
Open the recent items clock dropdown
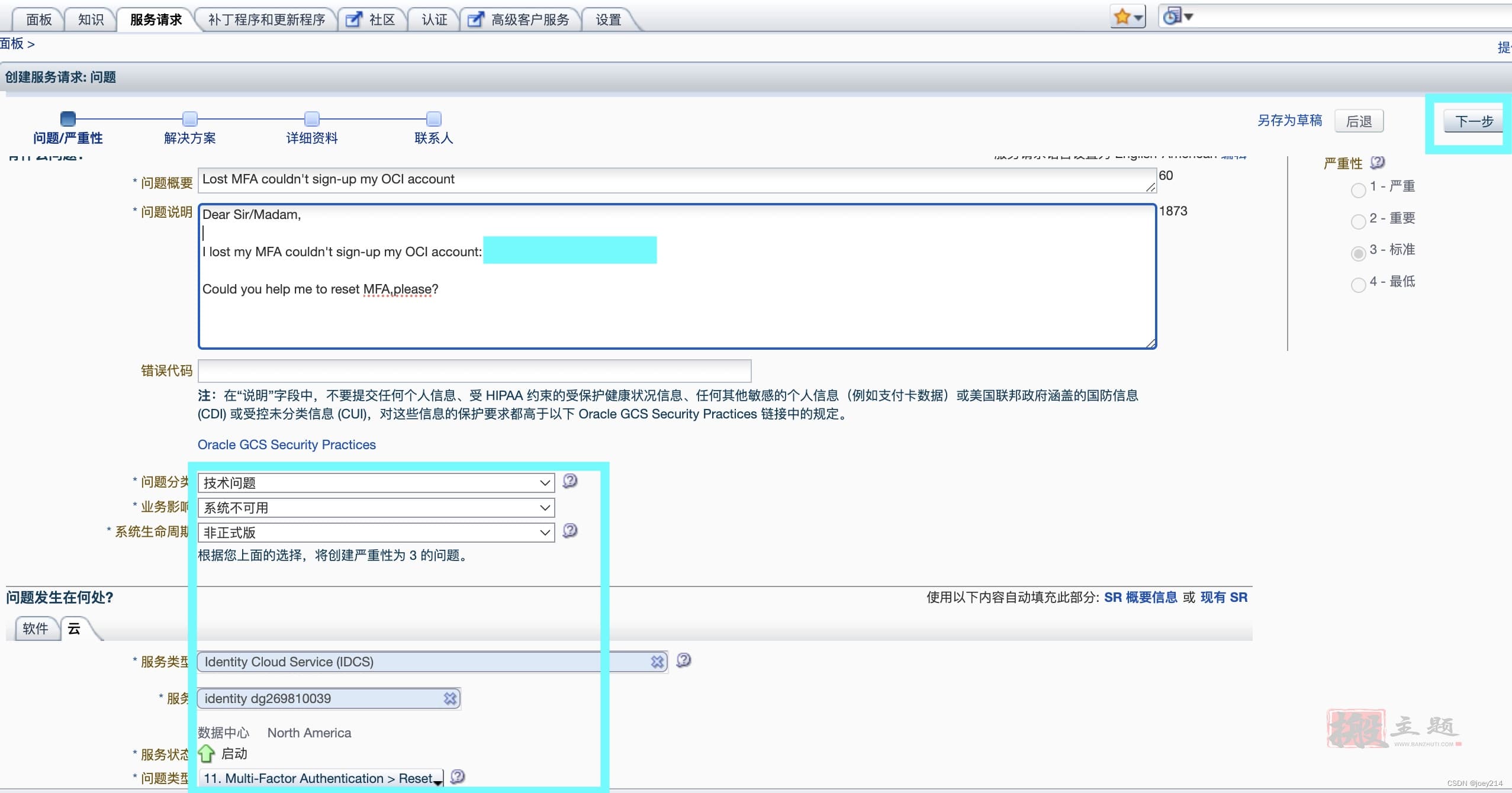pyautogui.click(x=1178, y=17)
